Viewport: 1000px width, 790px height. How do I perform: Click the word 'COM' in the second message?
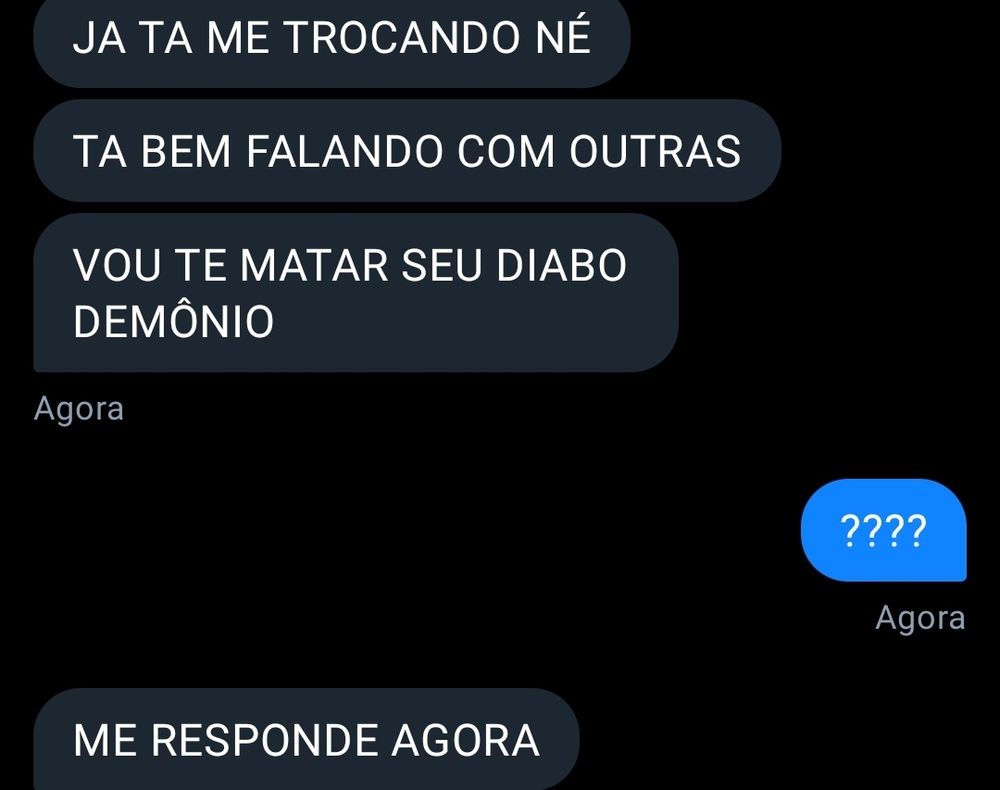[506, 152]
